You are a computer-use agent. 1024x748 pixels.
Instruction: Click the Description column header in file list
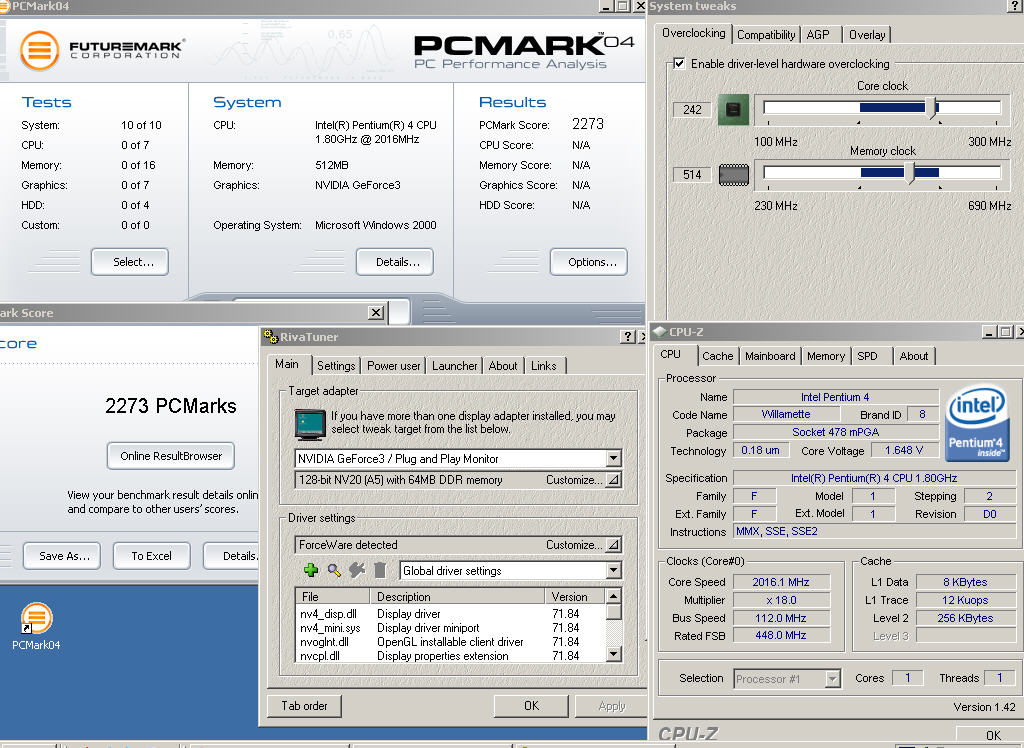click(457, 596)
